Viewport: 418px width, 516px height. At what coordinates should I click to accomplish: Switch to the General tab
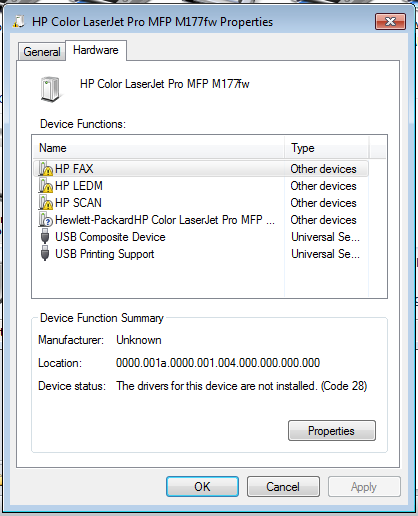tap(42, 52)
